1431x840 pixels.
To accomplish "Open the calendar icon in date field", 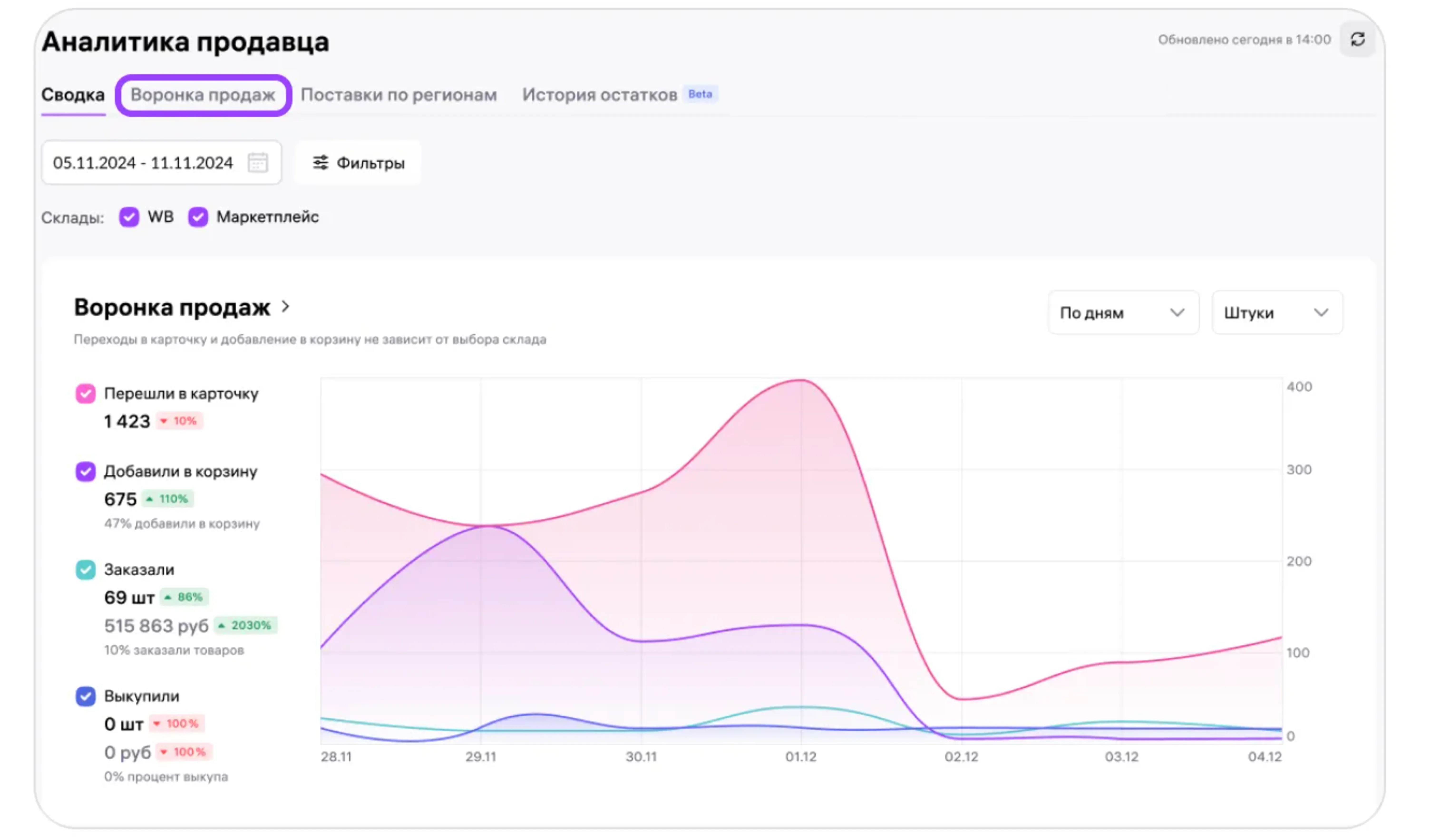I will tap(257, 163).
